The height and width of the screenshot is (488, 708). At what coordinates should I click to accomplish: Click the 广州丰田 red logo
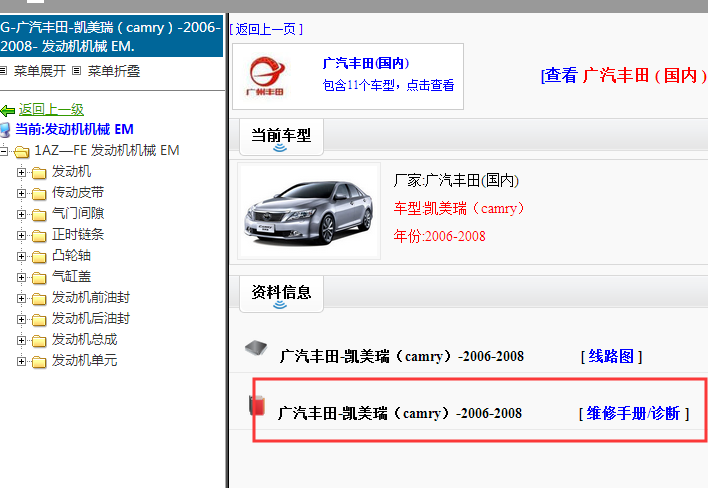click(x=266, y=76)
